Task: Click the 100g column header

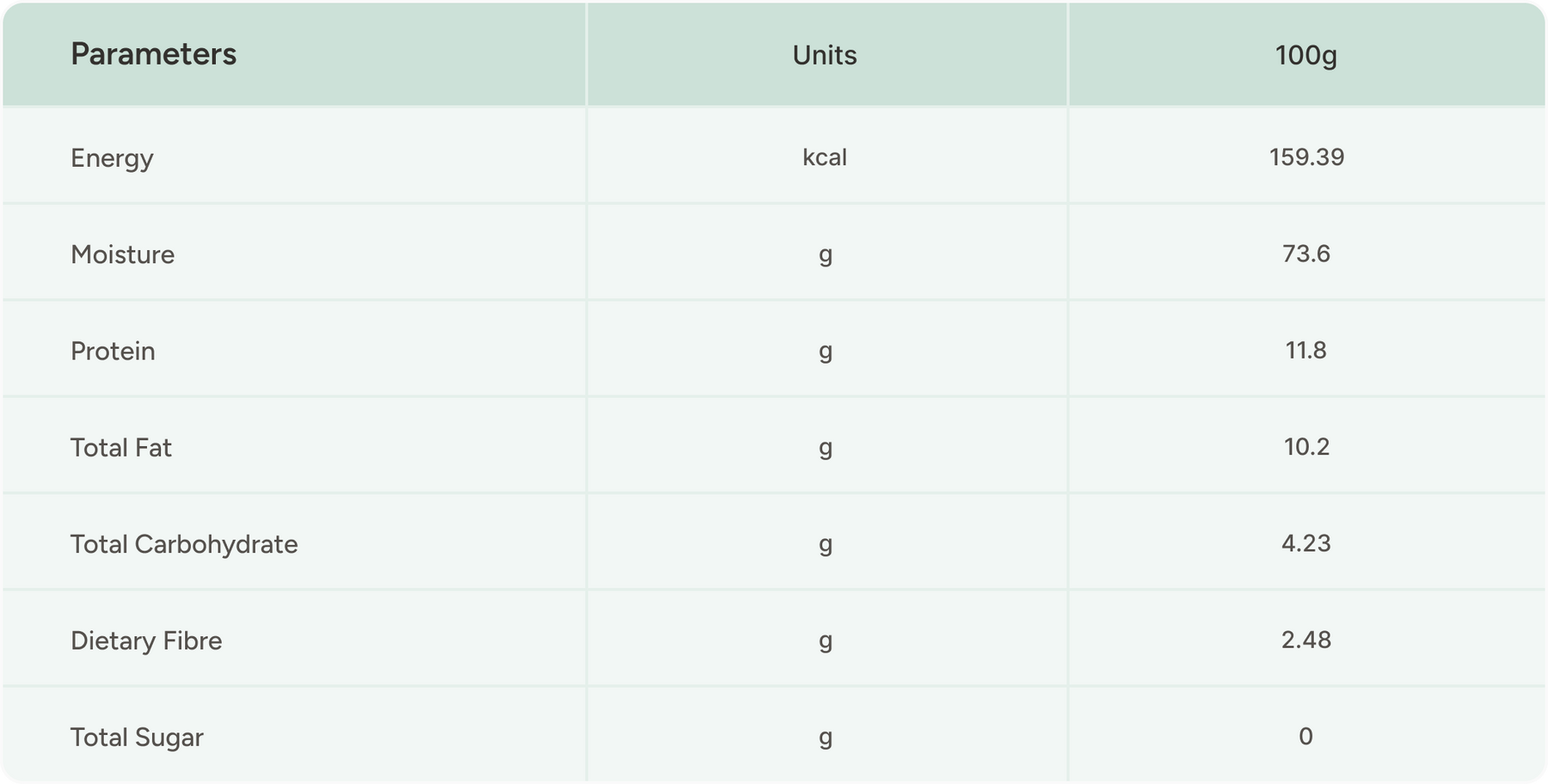Action: 1305,55
